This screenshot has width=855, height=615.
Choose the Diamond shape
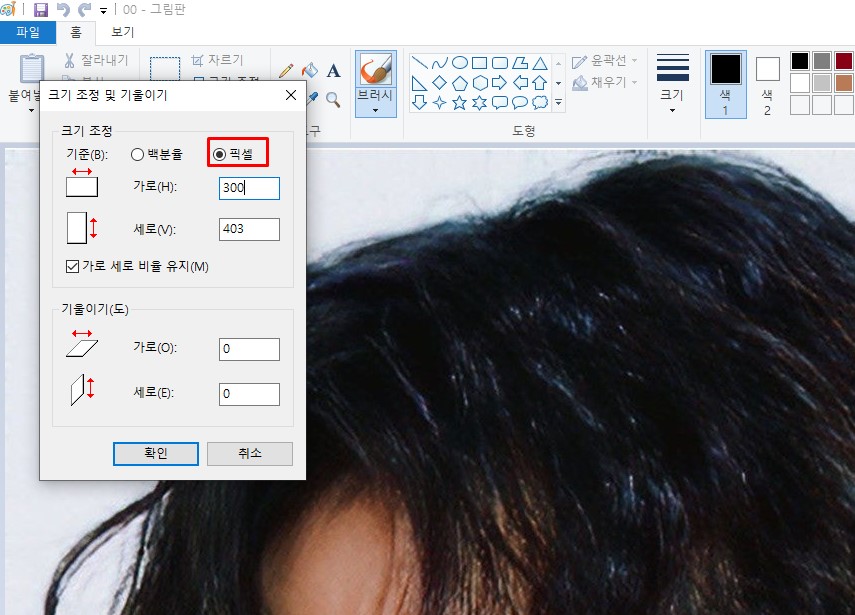click(439, 83)
